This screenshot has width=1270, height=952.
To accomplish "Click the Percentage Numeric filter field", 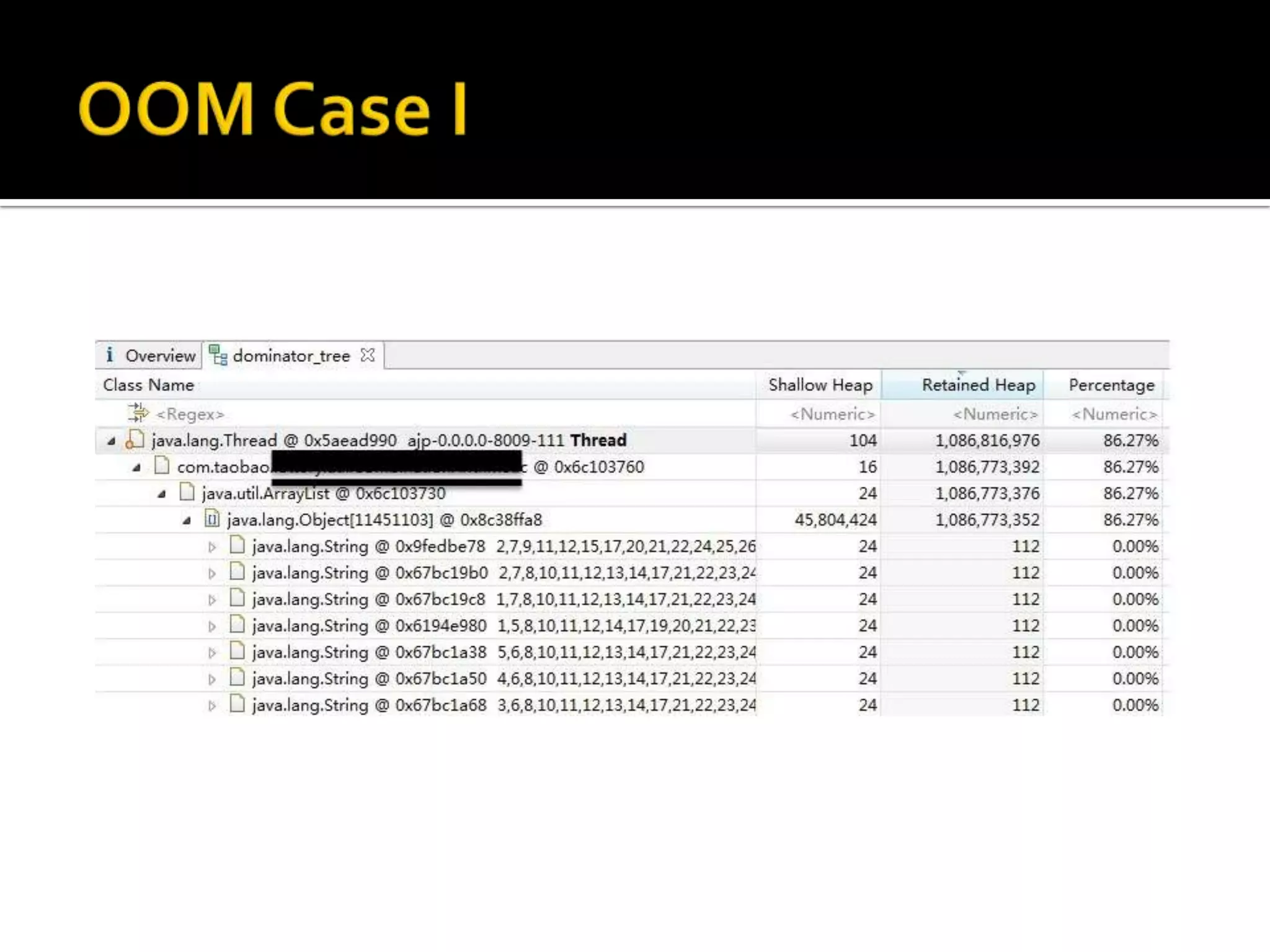I will [x=1114, y=413].
